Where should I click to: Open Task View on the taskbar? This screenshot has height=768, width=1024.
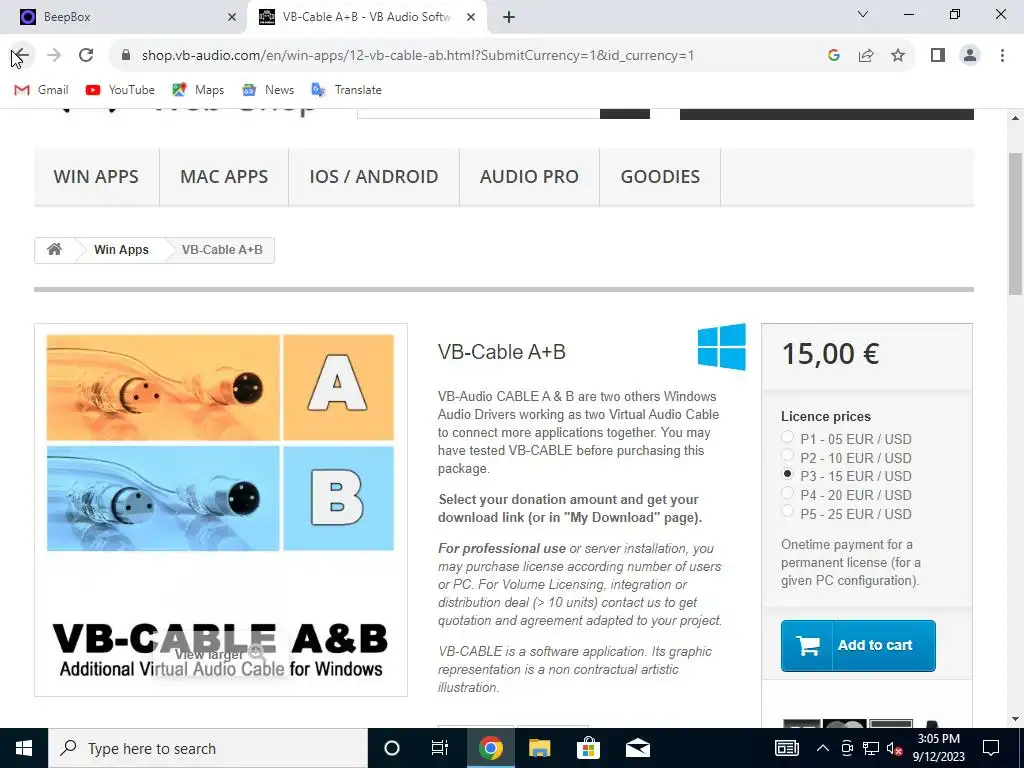[x=440, y=748]
